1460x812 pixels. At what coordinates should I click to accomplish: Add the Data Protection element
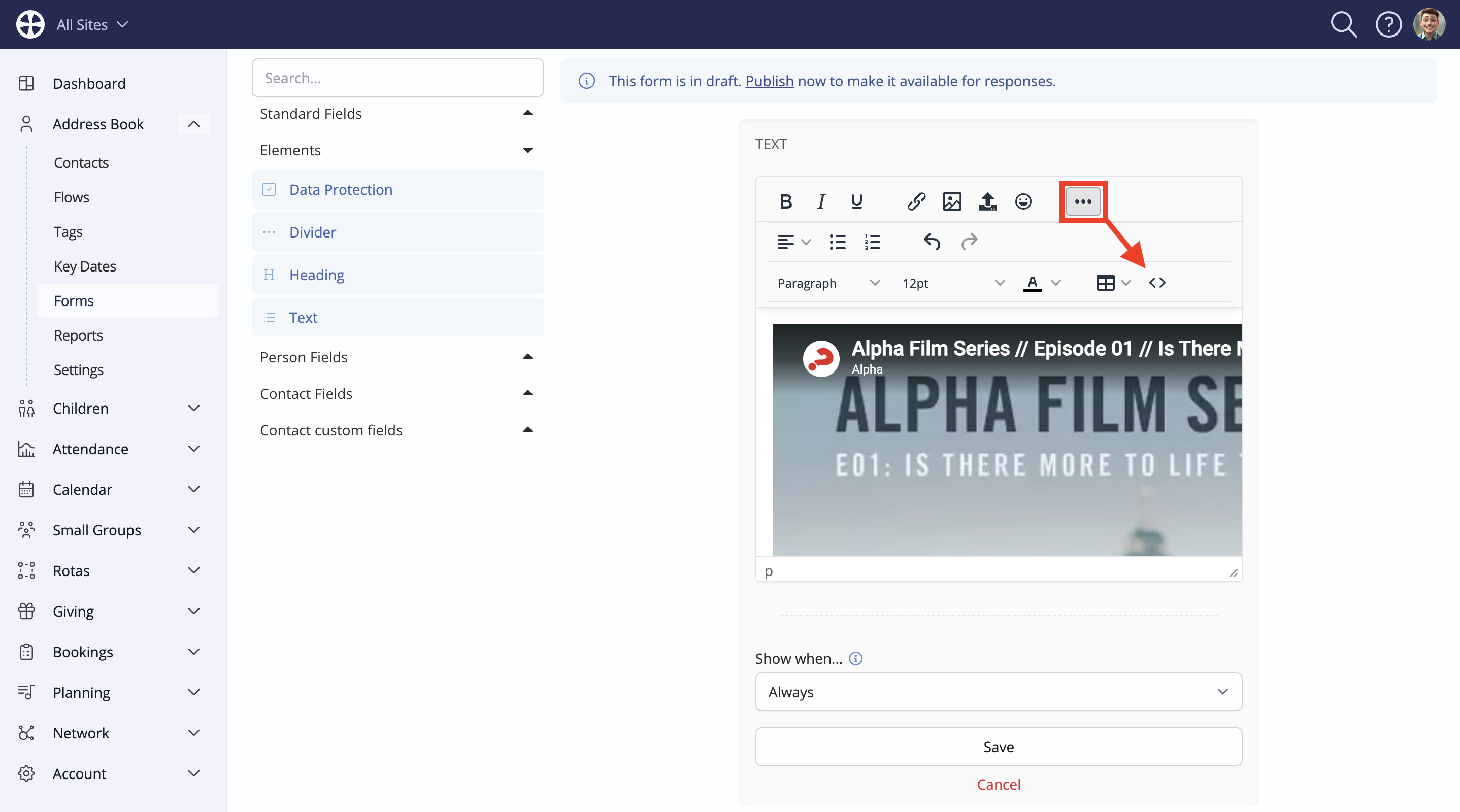(398, 189)
